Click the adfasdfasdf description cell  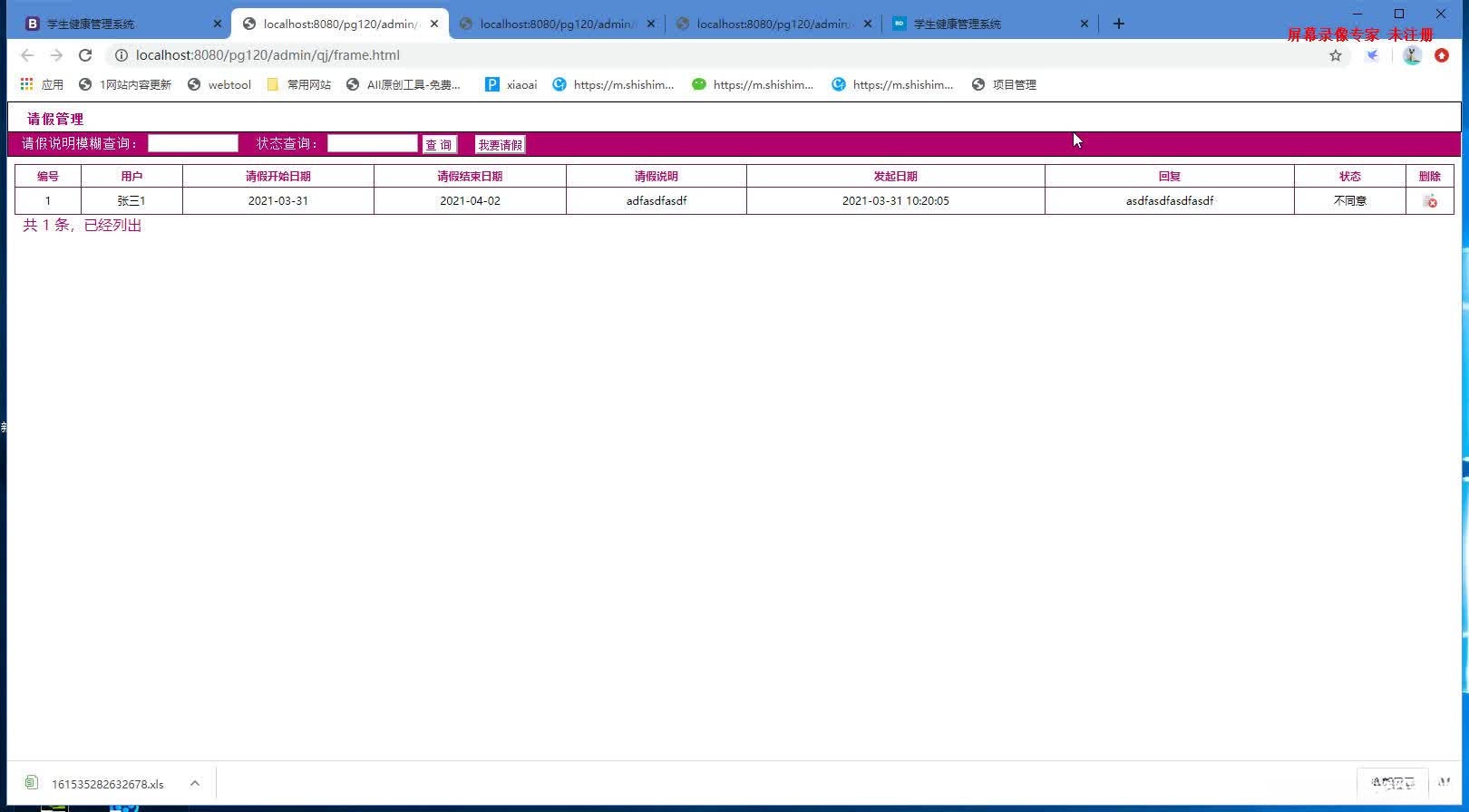tap(657, 200)
